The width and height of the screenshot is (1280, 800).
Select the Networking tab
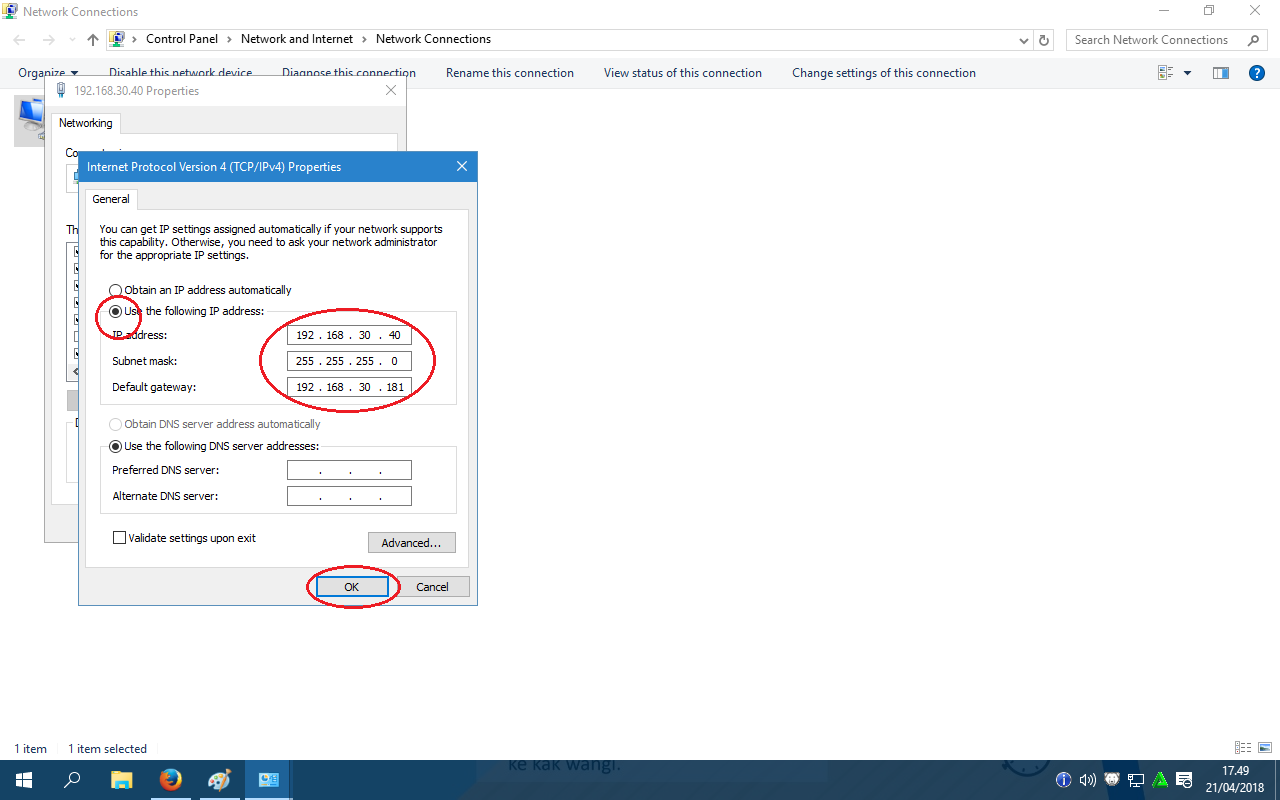(85, 122)
